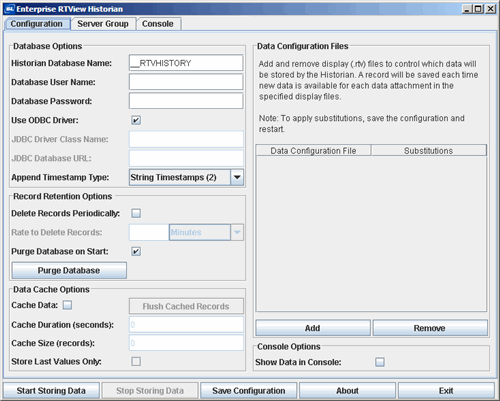Viewport: 500px width, 401px height.
Task: Click the Purge Database button
Action: (x=69, y=270)
